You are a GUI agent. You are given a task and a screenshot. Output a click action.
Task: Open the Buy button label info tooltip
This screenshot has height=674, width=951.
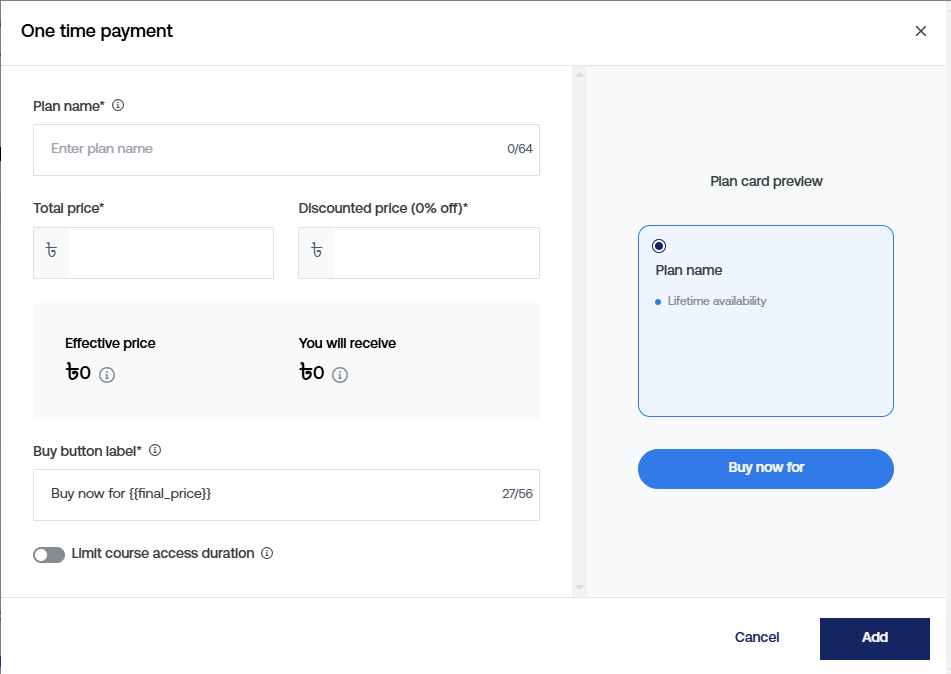tap(155, 450)
